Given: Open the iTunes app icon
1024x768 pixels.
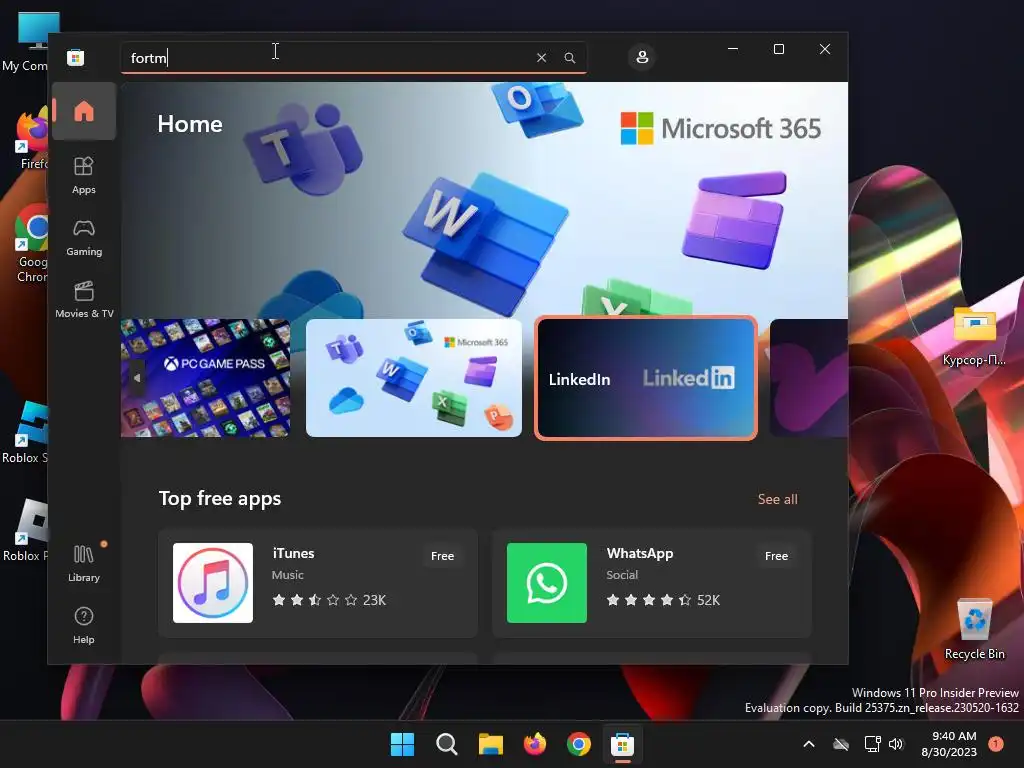Looking at the screenshot, I should pos(213,583).
